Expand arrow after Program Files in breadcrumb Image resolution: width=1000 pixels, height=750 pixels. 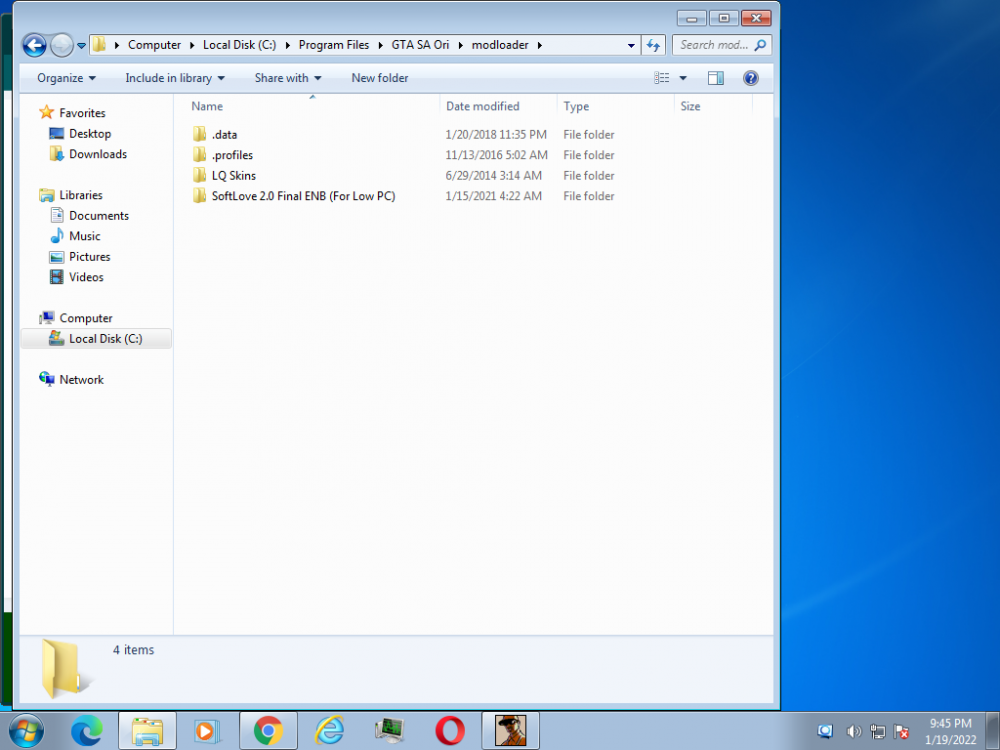pyautogui.click(x=380, y=45)
